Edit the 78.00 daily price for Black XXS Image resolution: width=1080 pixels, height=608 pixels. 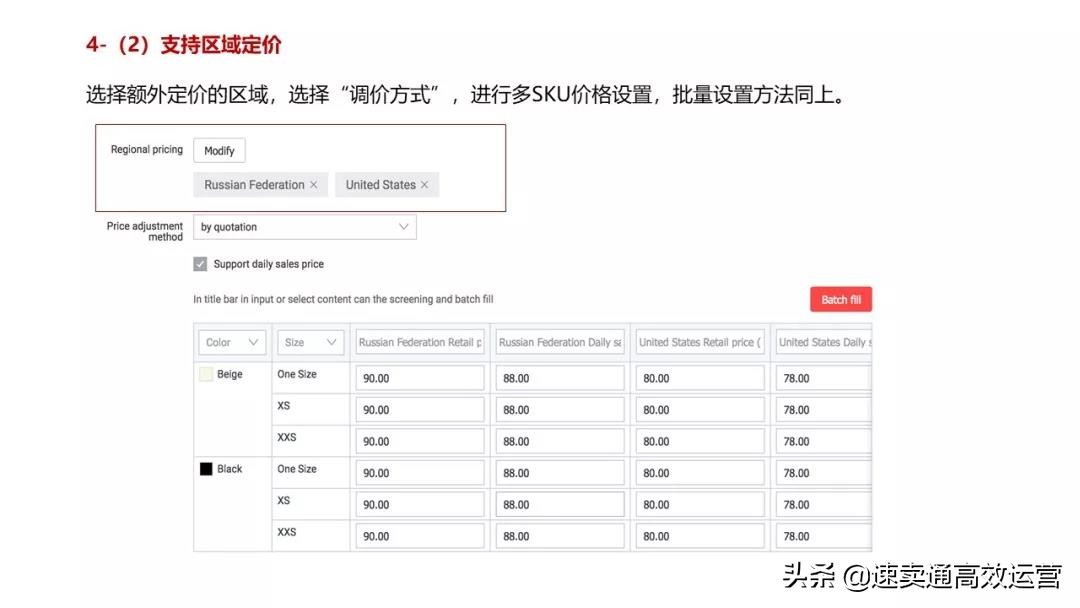pyautogui.click(x=822, y=535)
